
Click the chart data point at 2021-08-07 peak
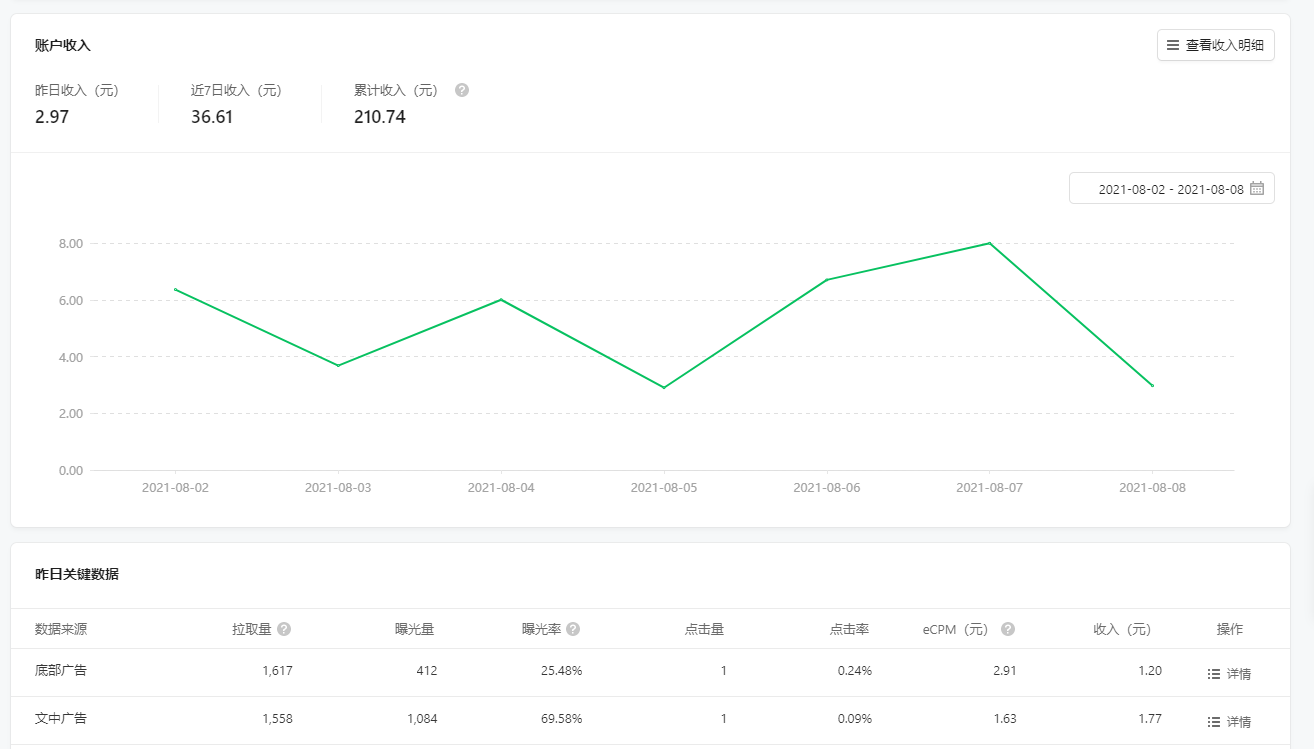(990, 243)
